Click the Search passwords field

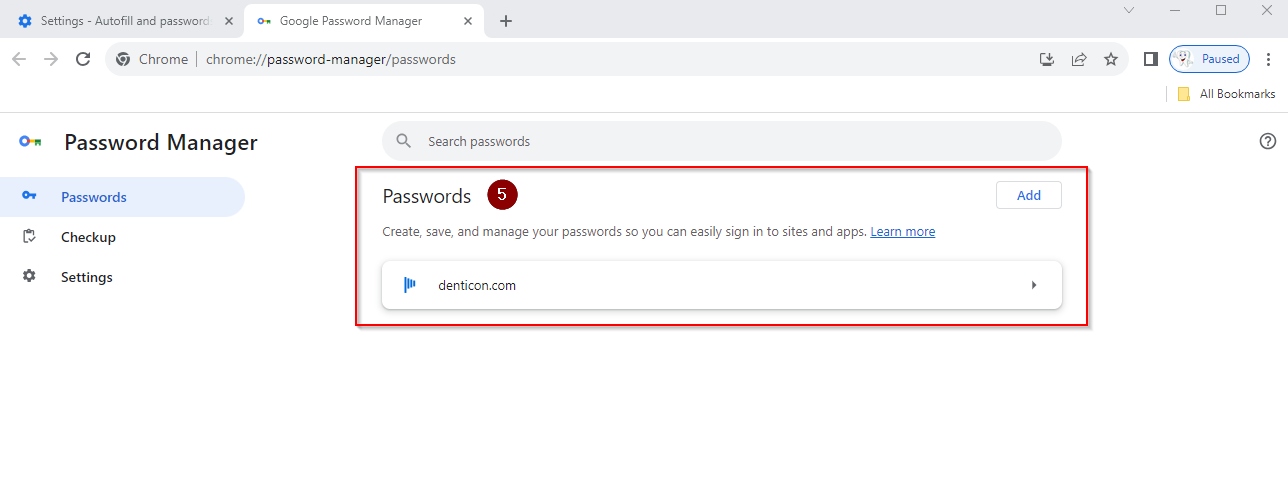point(720,141)
